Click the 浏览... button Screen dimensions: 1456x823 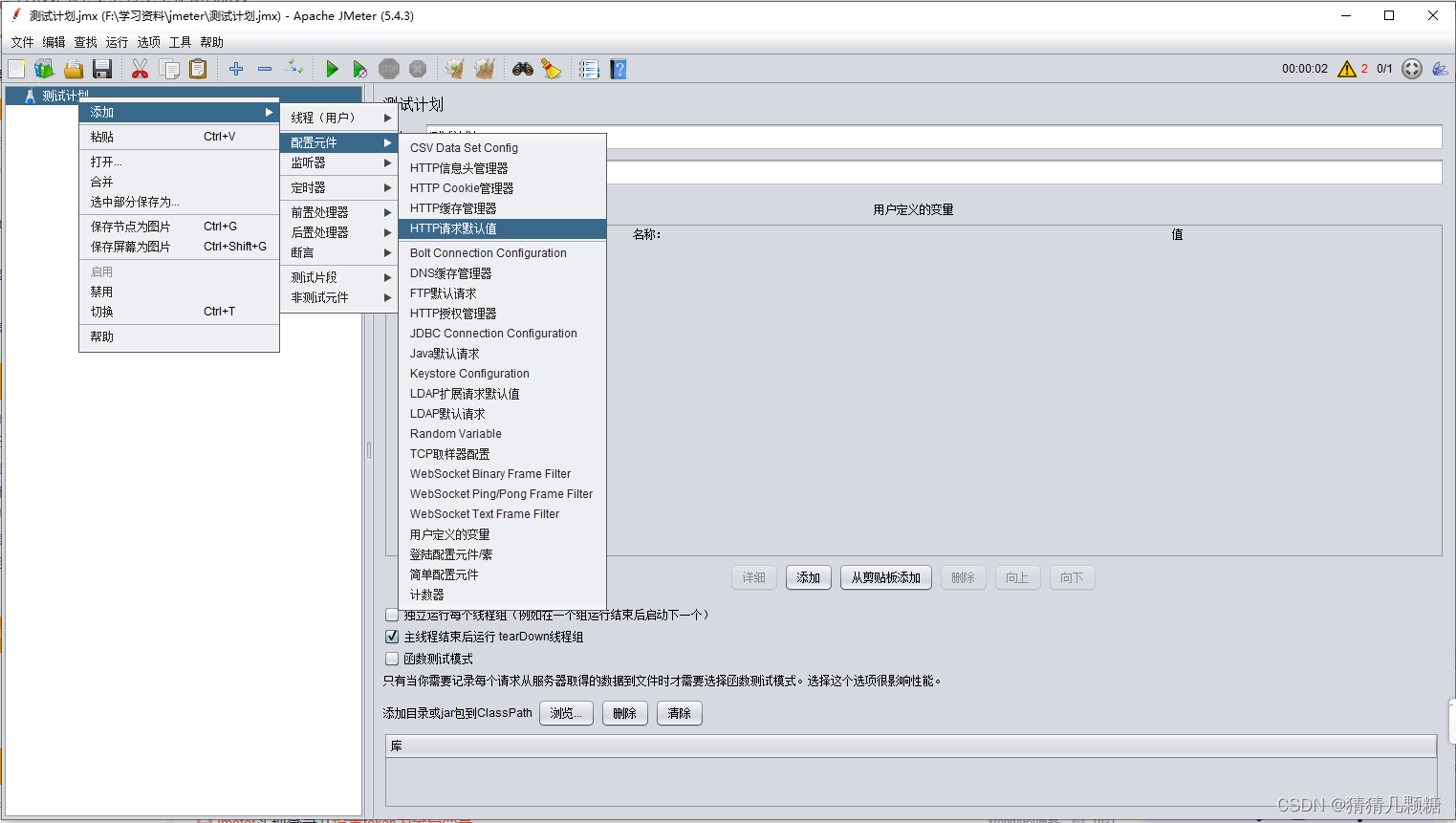pyautogui.click(x=567, y=713)
